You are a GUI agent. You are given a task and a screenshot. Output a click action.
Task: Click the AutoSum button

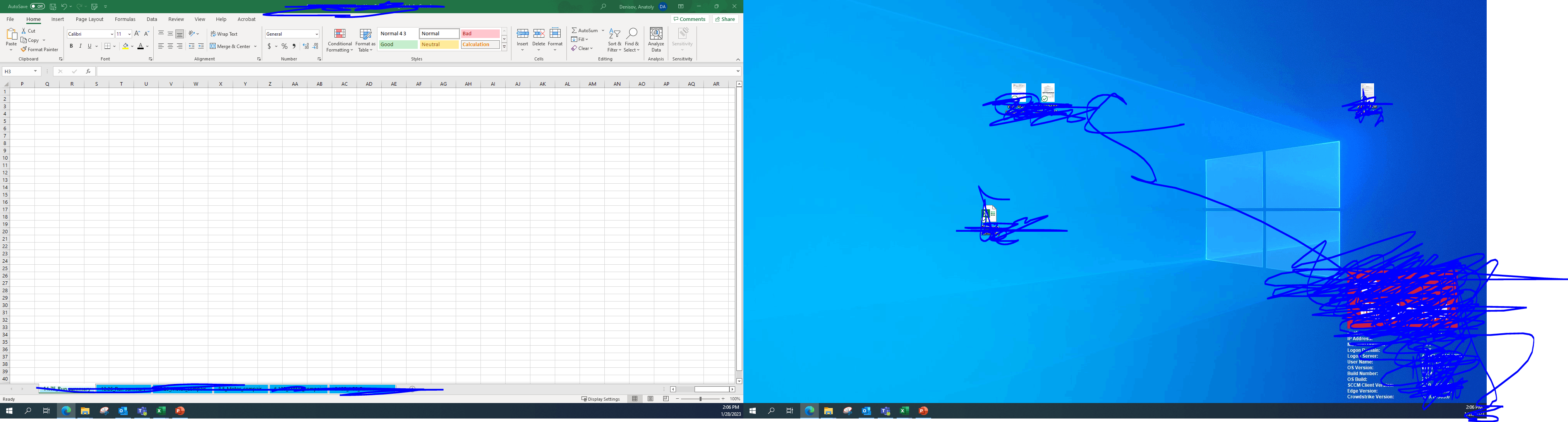pyautogui.click(x=585, y=31)
